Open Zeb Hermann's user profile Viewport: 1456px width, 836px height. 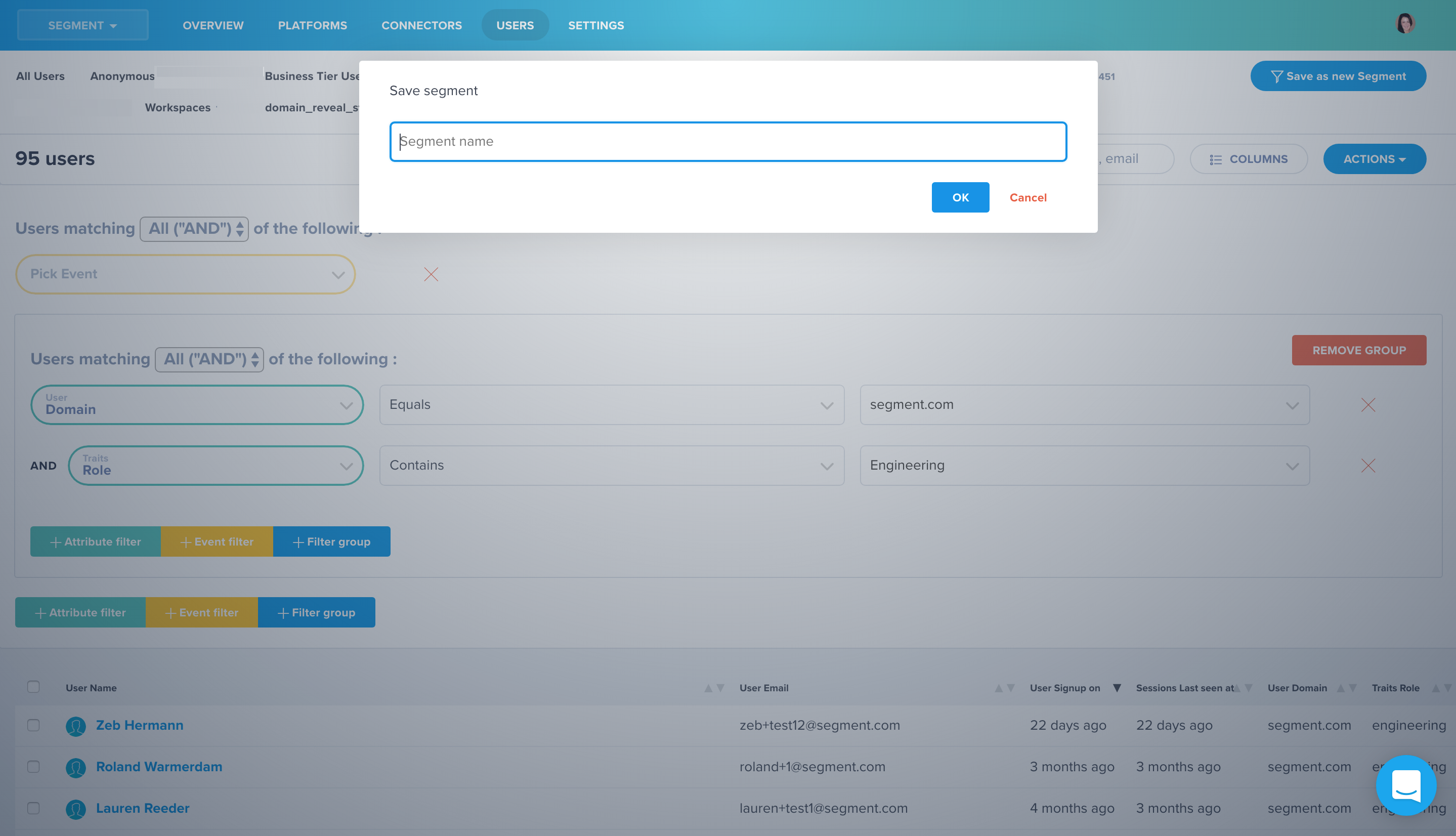pyautogui.click(x=140, y=725)
